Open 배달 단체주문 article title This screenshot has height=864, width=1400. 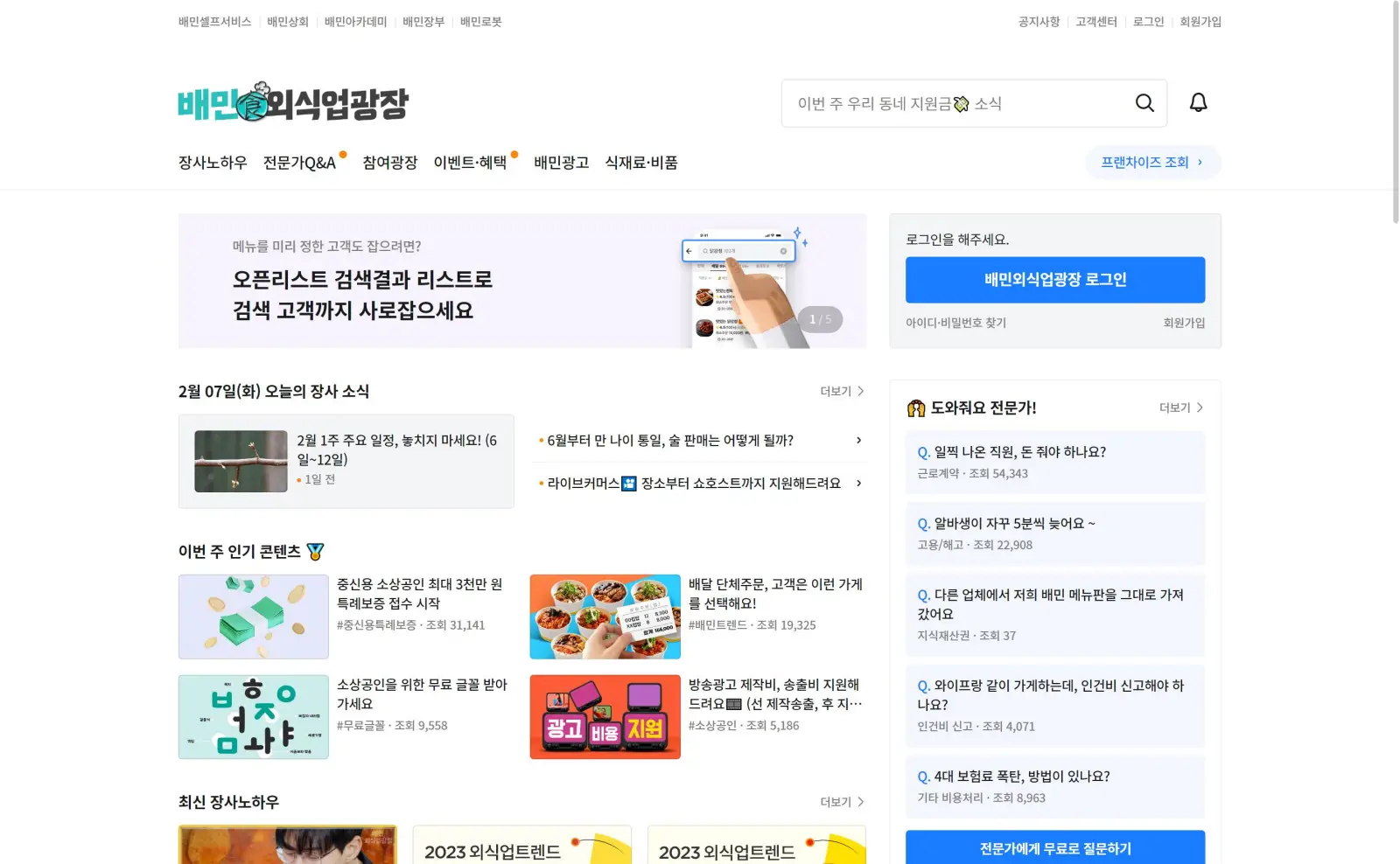pyautogui.click(x=775, y=594)
